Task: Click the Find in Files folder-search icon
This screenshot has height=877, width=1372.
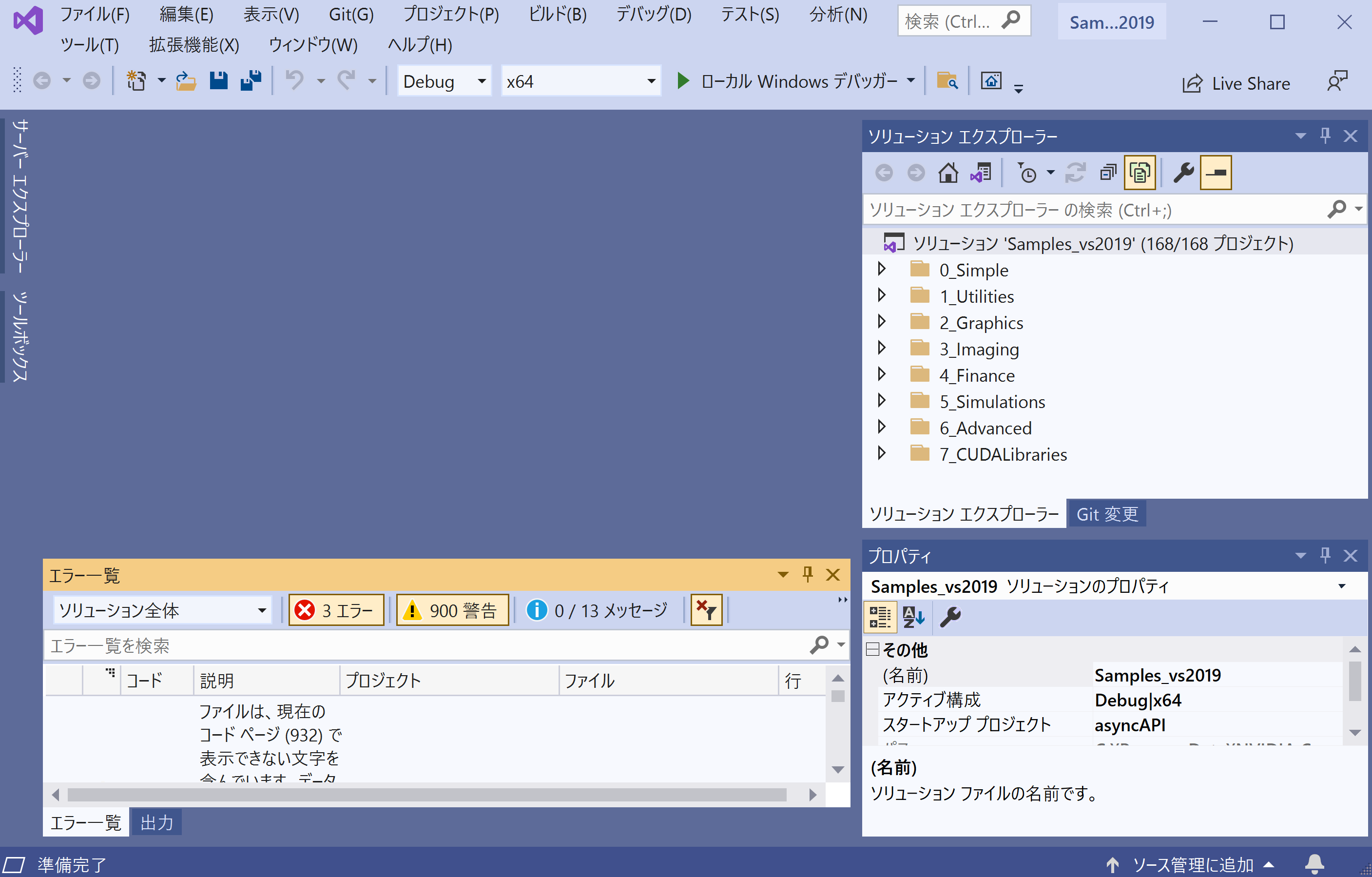Action: click(x=947, y=81)
